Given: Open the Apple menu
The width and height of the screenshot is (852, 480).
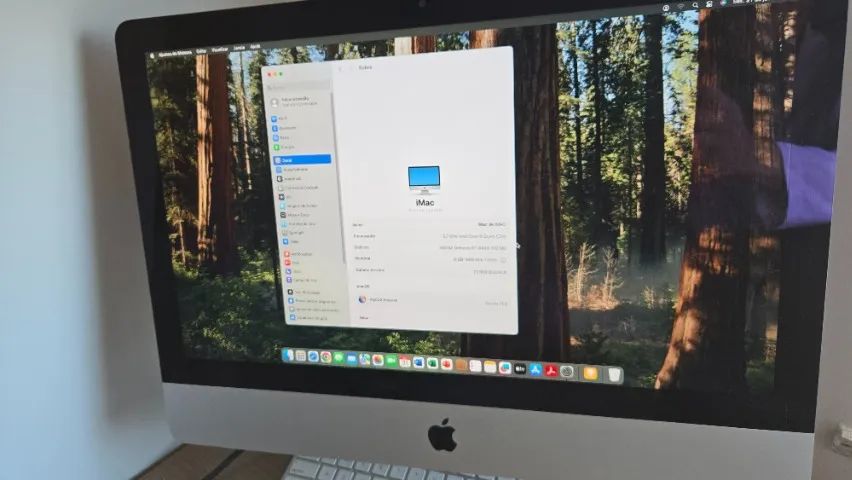Looking at the screenshot, I should tap(153, 55).
